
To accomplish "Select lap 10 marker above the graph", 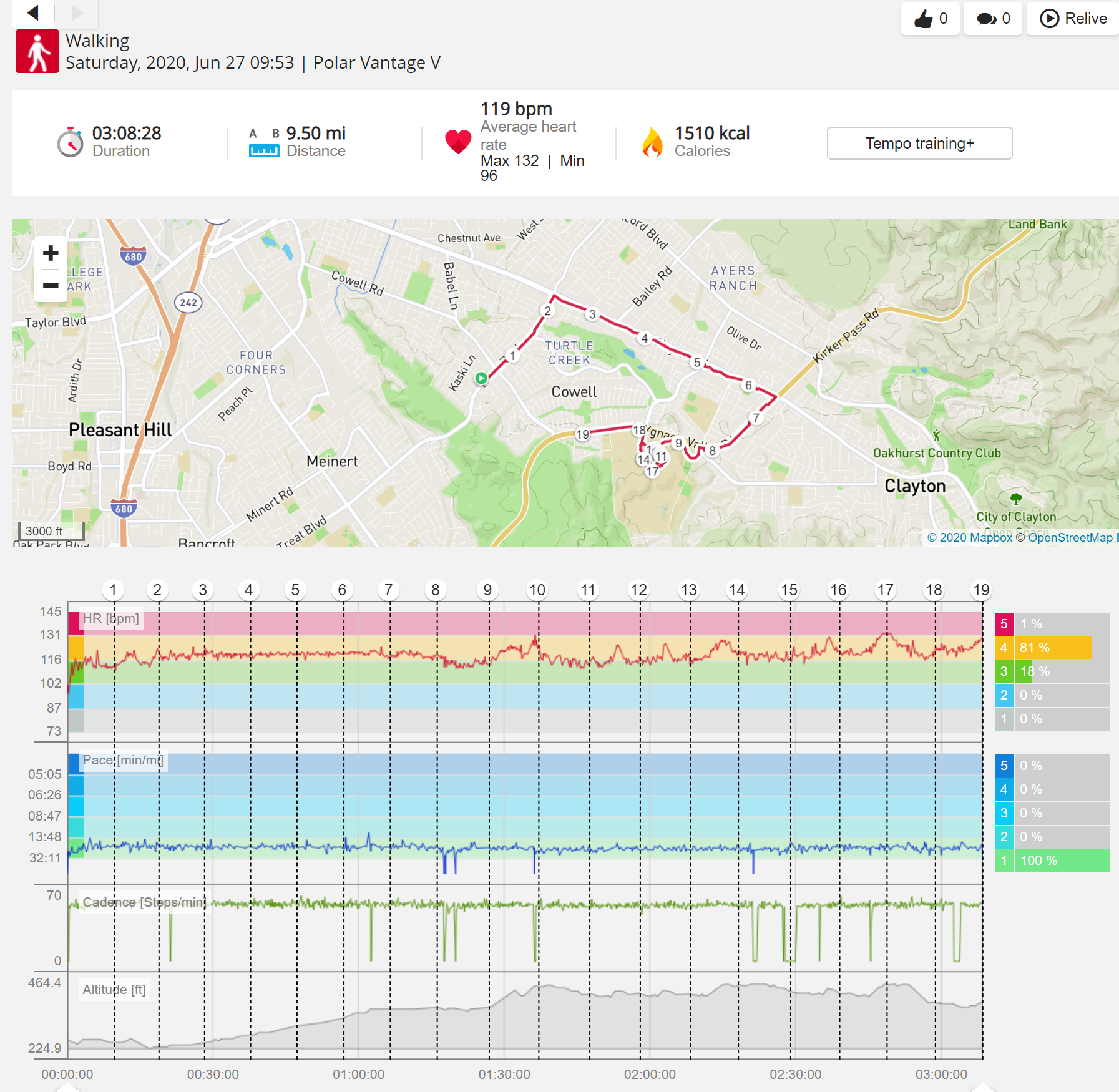I will [x=537, y=590].
